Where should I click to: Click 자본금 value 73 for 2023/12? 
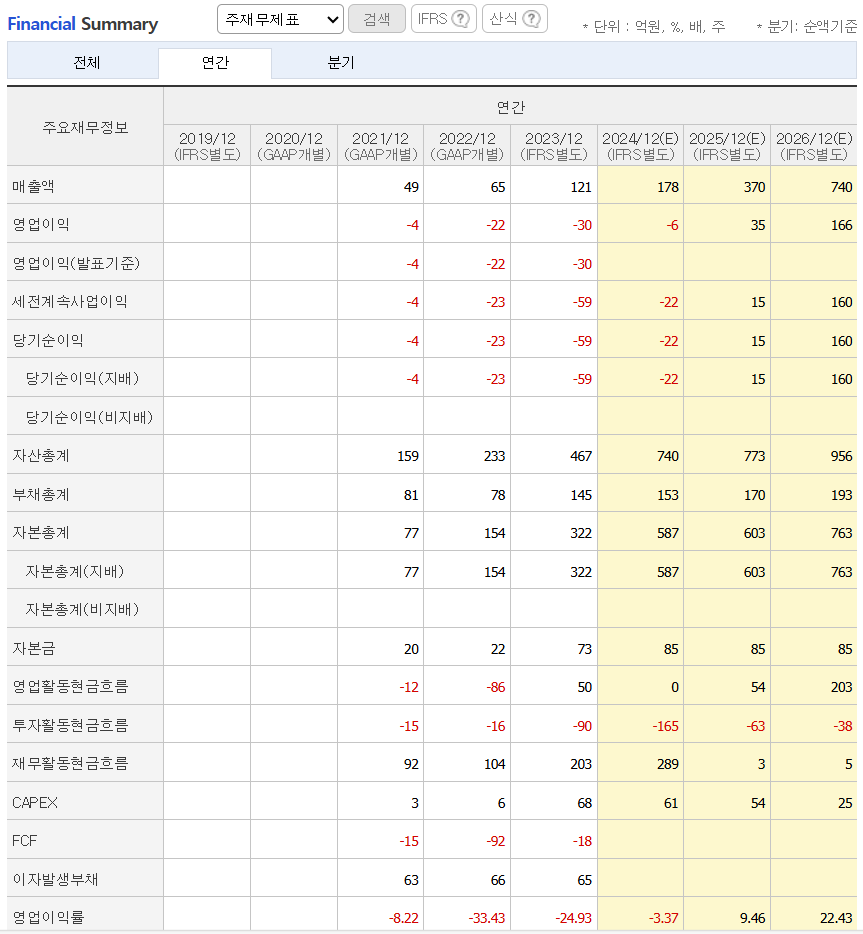click(584, 649)
